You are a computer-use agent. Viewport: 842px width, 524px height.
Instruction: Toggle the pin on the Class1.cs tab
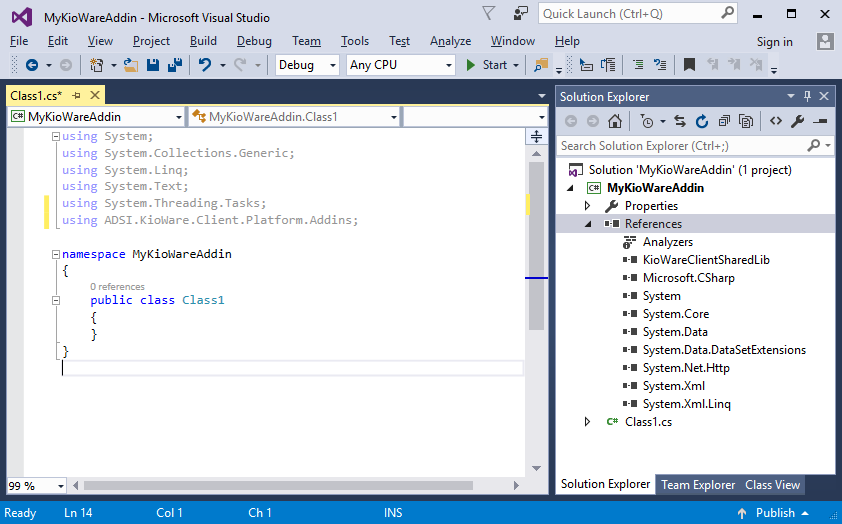[x=76, y=96]
